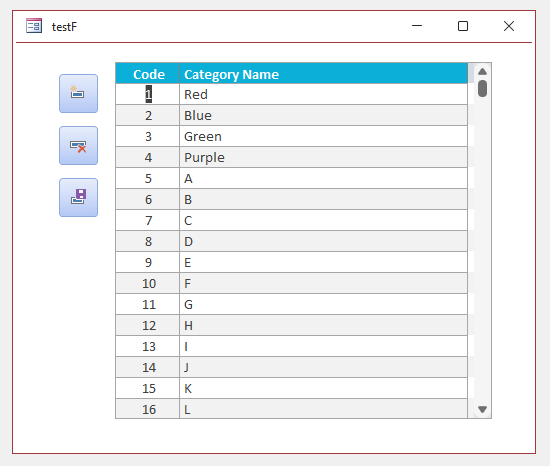This screenshot has height=466, width=550.
Task: Click the category field containing E
Action: tap(323, 262)
